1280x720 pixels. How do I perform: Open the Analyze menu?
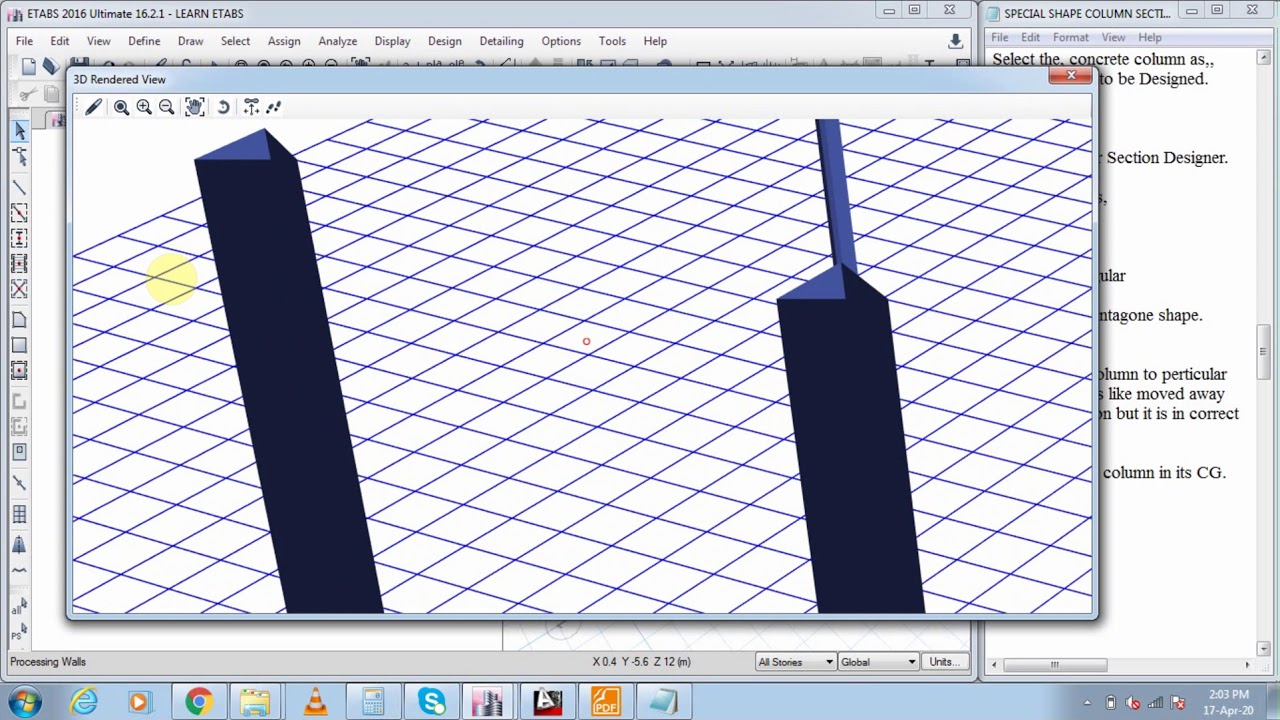[338, 41]
